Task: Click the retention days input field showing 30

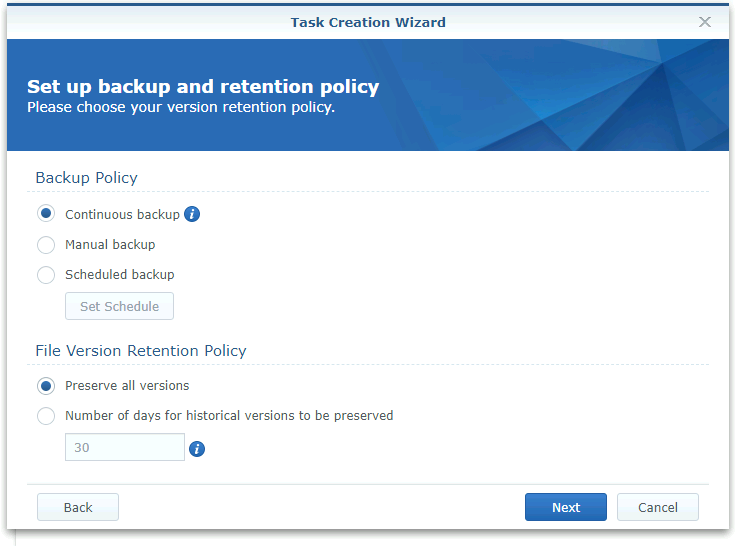Action: [125, 447]
